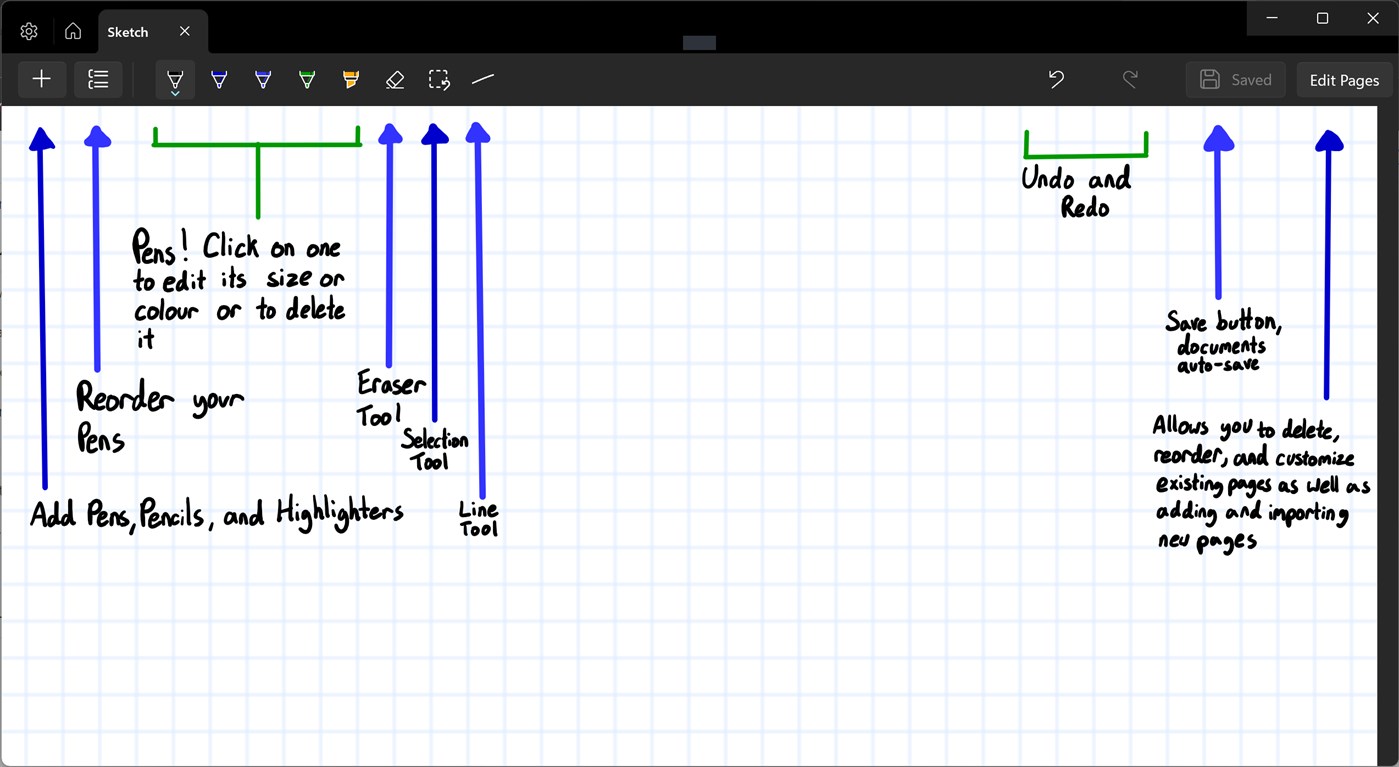
Task: Switch to the Sketch tab
Action: (x=128, y=31)
